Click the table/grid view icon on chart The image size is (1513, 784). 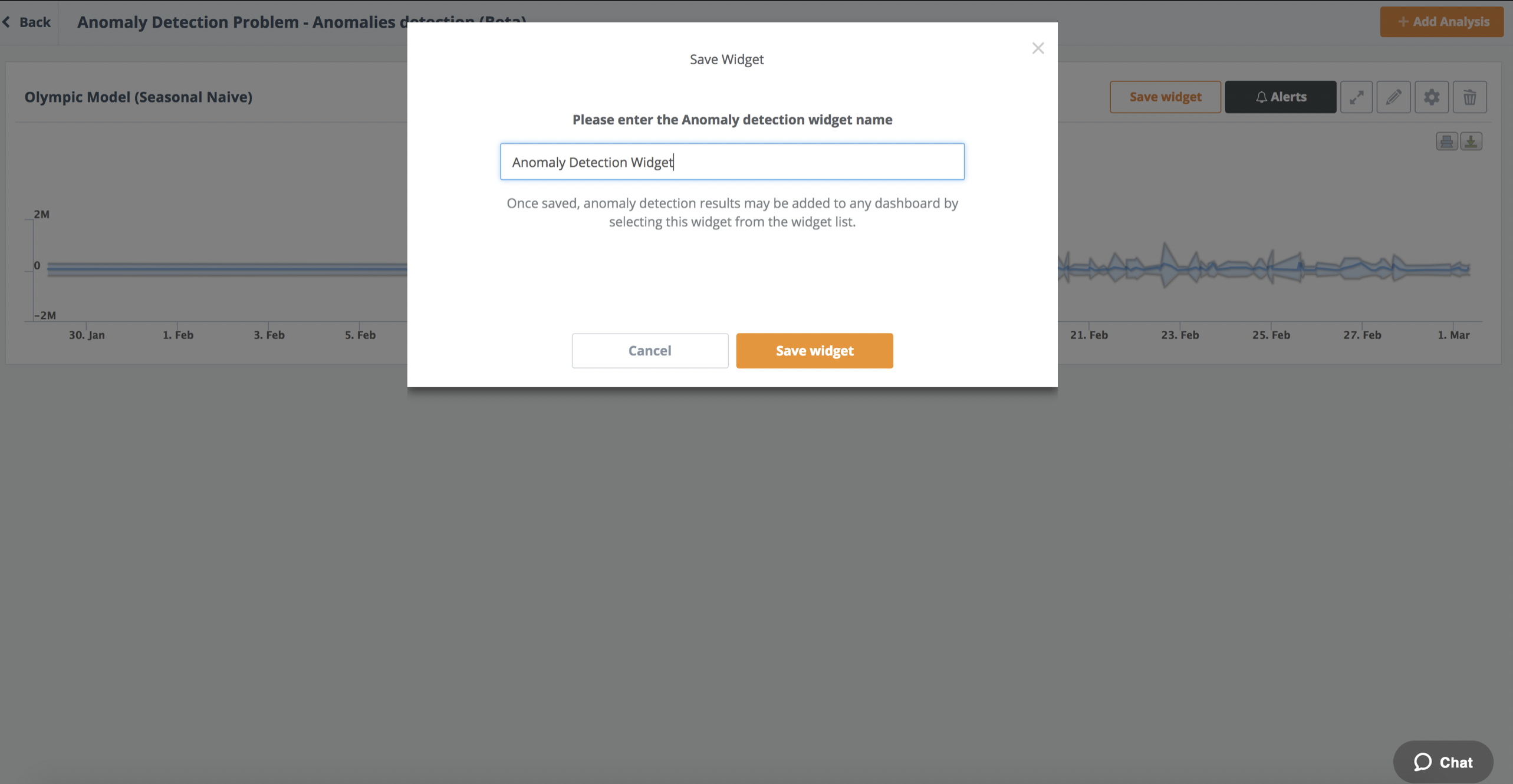tap(1447, 141)
